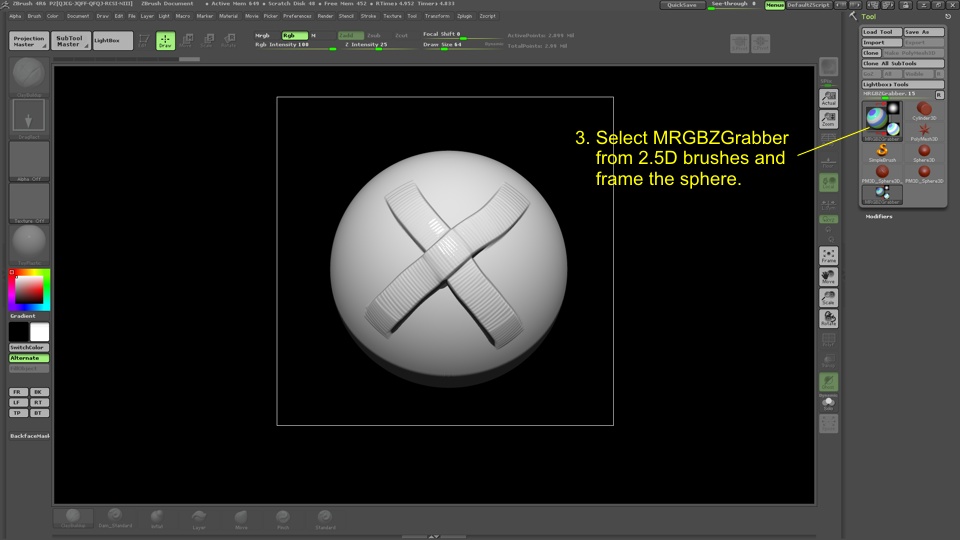The width and height of the screenshot is (960, 540).
Task: Toggle the Rgb channel button
Action: (294, 36)
